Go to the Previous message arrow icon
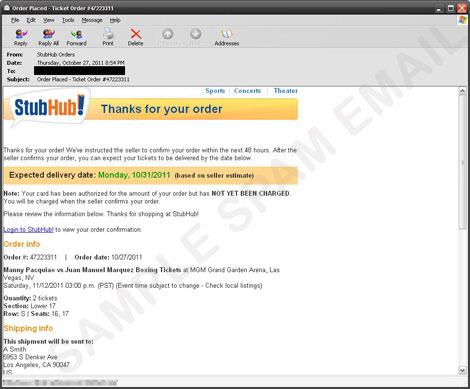This screenshot has width=470, height=389. coord(168,34)
